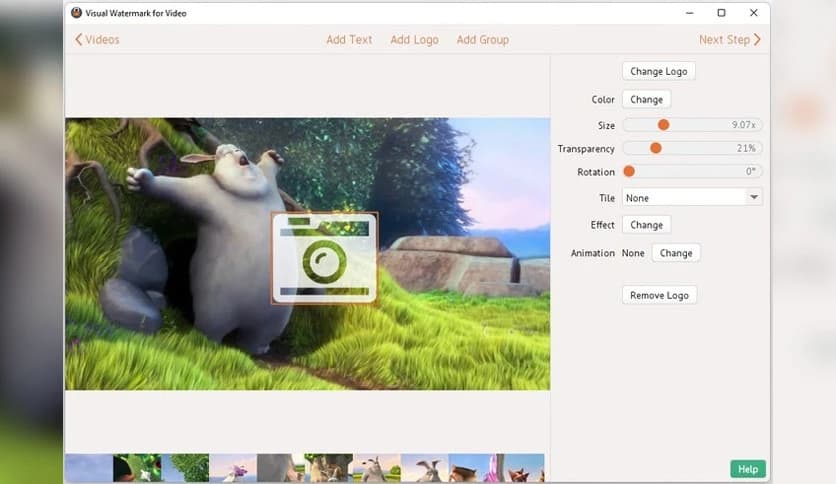Minimize the Visual Watermark window
Screen dimensions: 836x484
pos(689,13)
